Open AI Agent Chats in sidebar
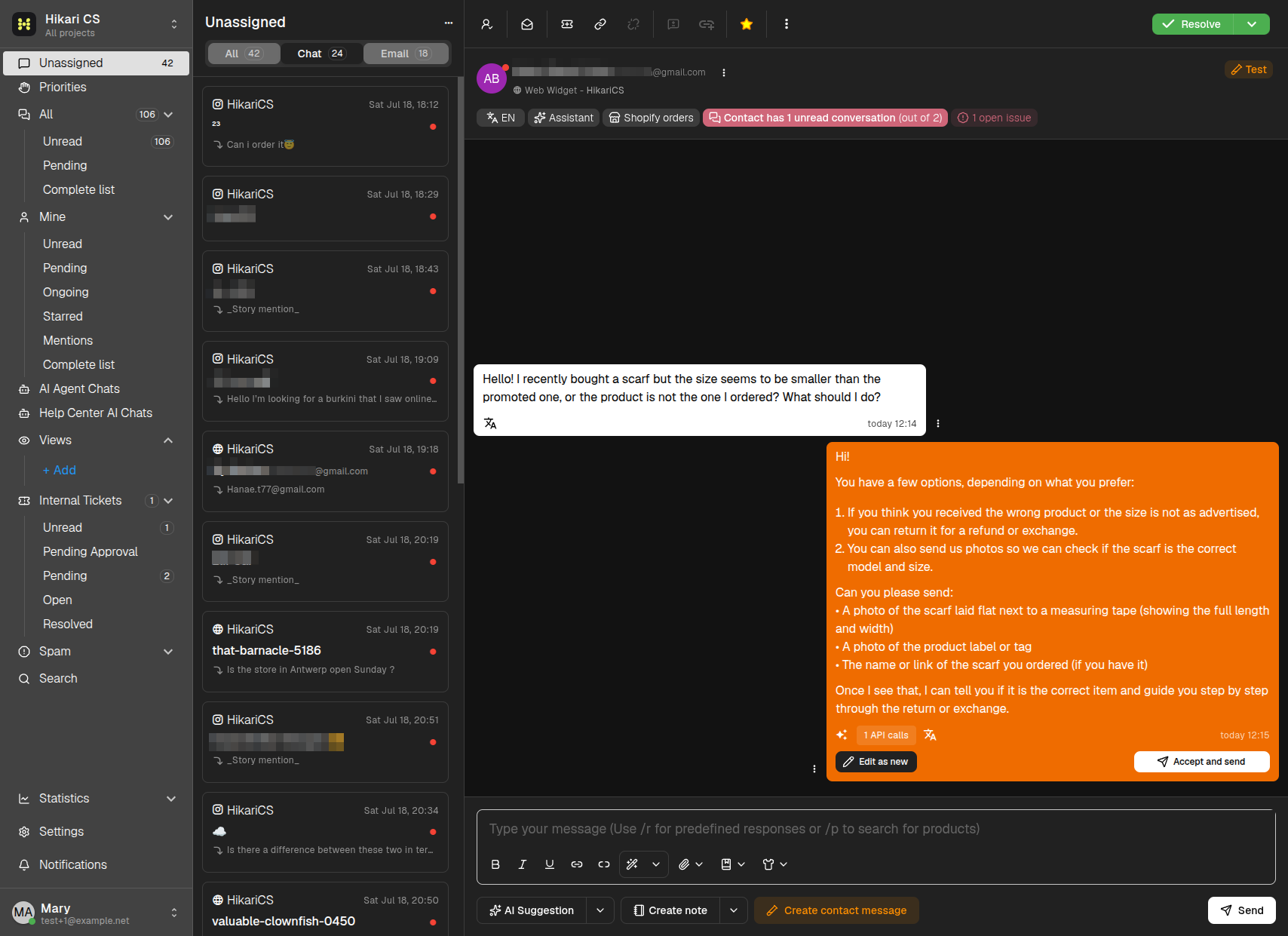 96,389
